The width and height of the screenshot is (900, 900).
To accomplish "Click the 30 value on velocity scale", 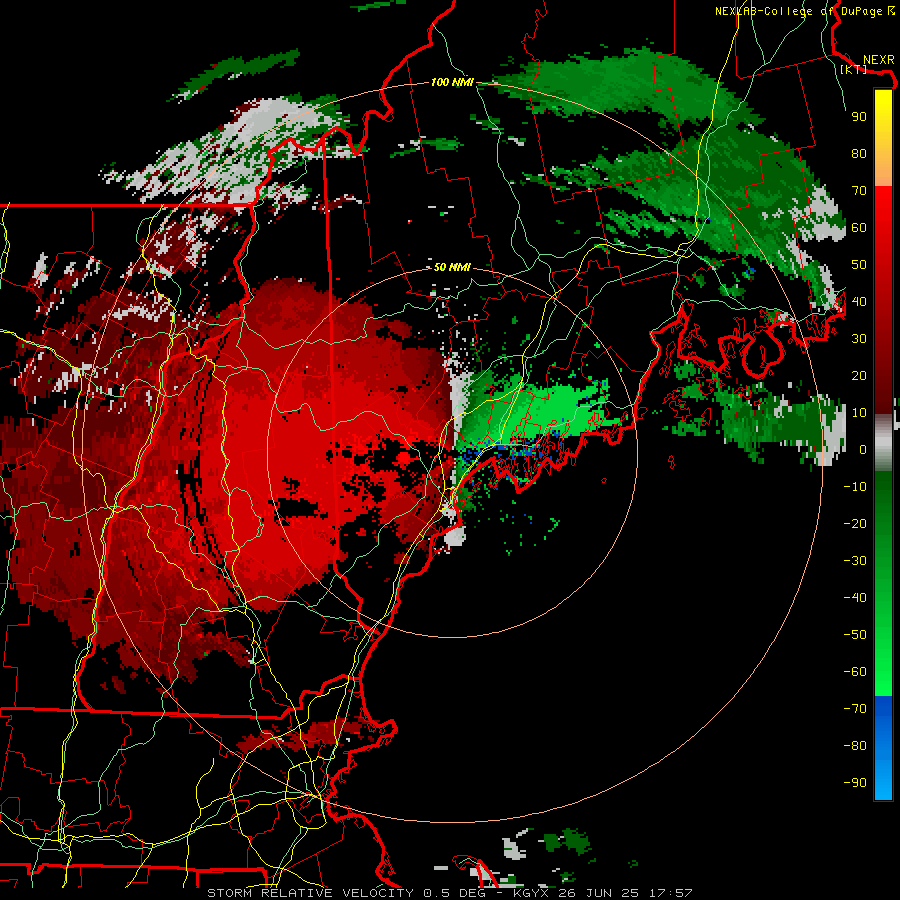I will pos(859,339).
